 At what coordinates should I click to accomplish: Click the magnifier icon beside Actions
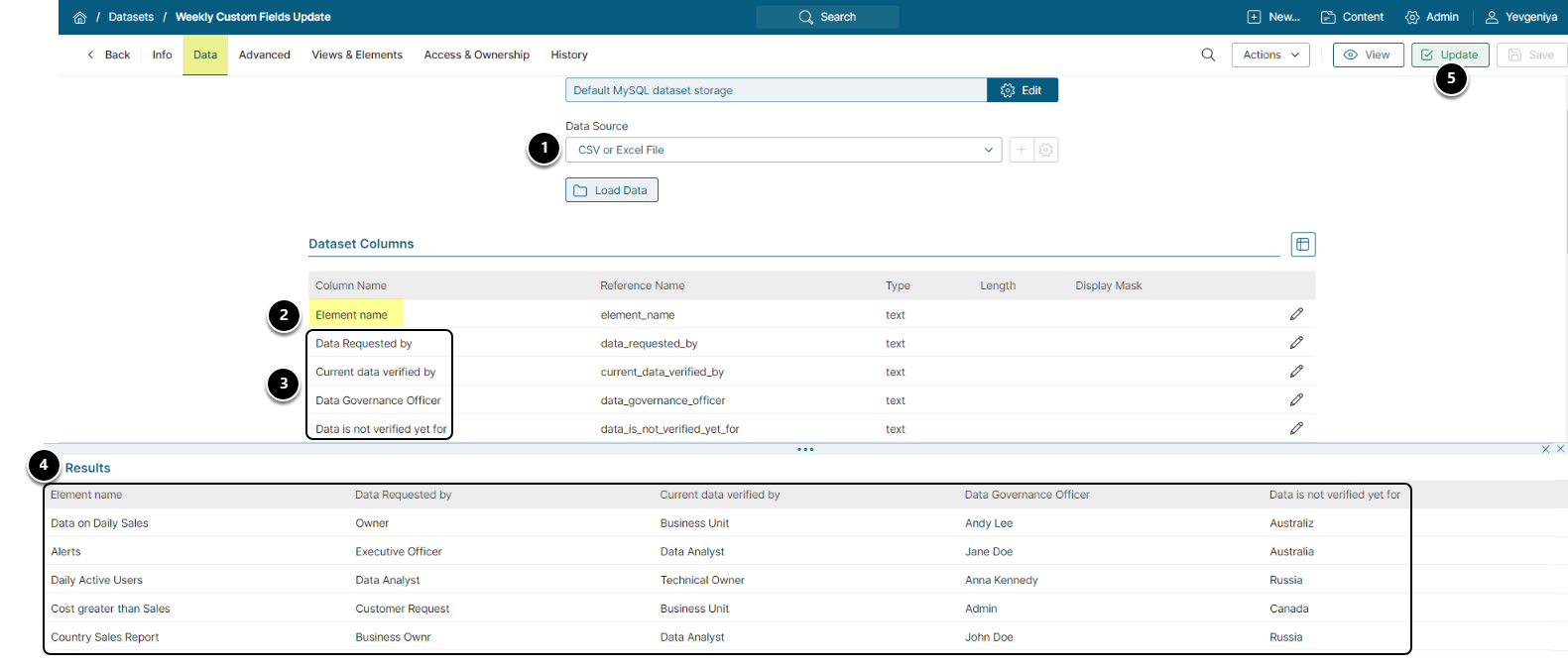[x=1208, y=55]
